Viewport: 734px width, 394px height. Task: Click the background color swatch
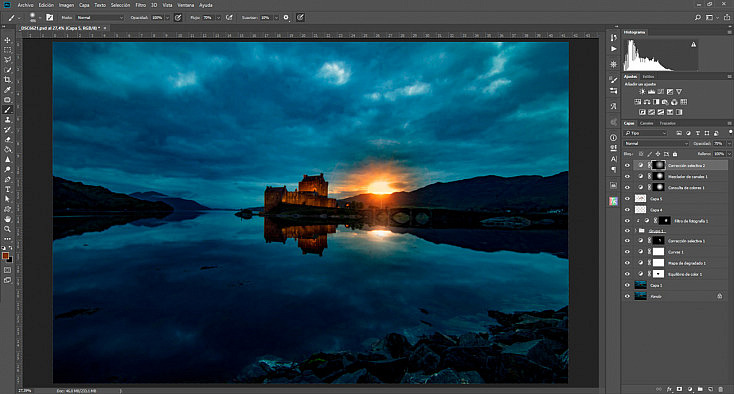click(x=10, y=259)
